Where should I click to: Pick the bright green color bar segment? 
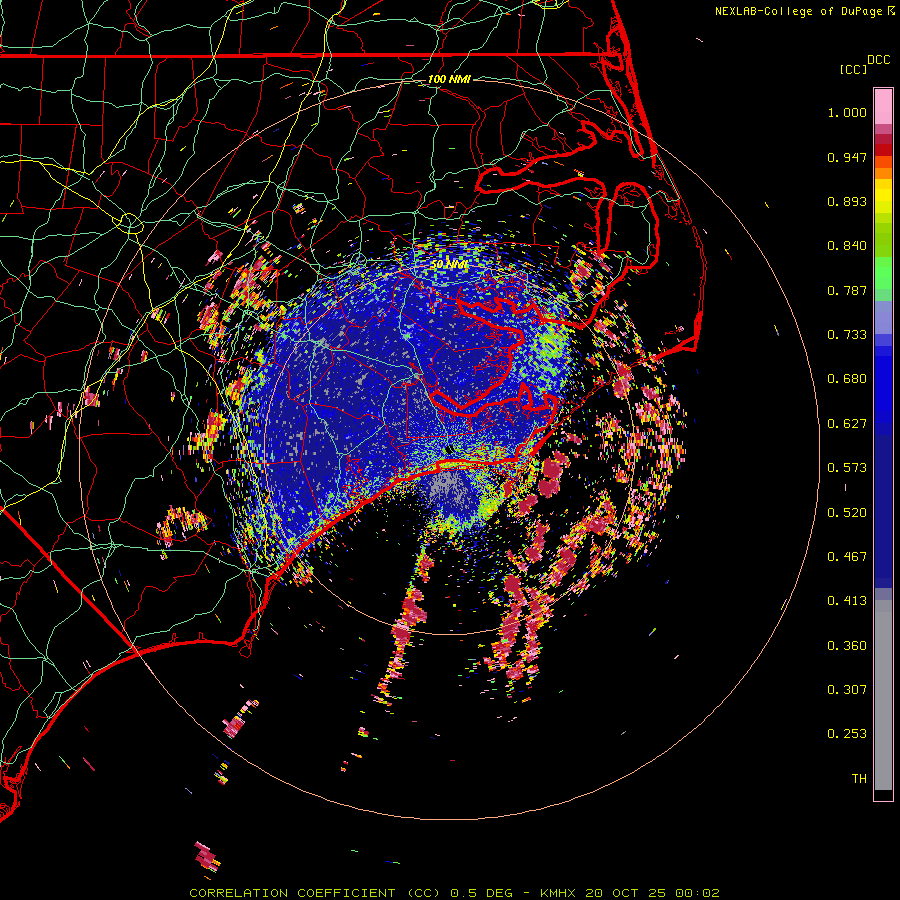(883, 273)
